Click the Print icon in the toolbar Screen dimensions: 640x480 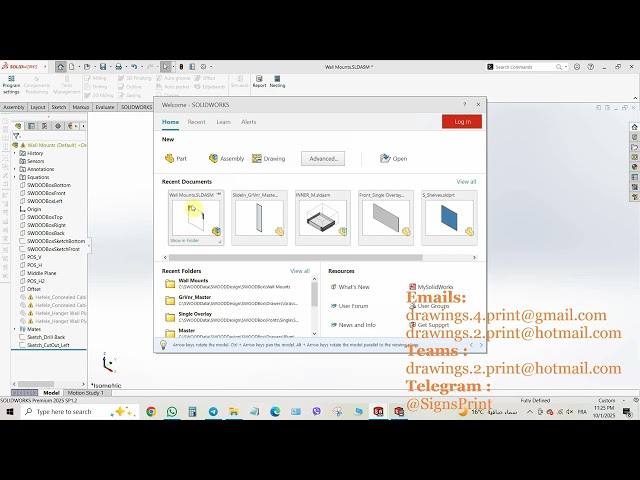118,67
